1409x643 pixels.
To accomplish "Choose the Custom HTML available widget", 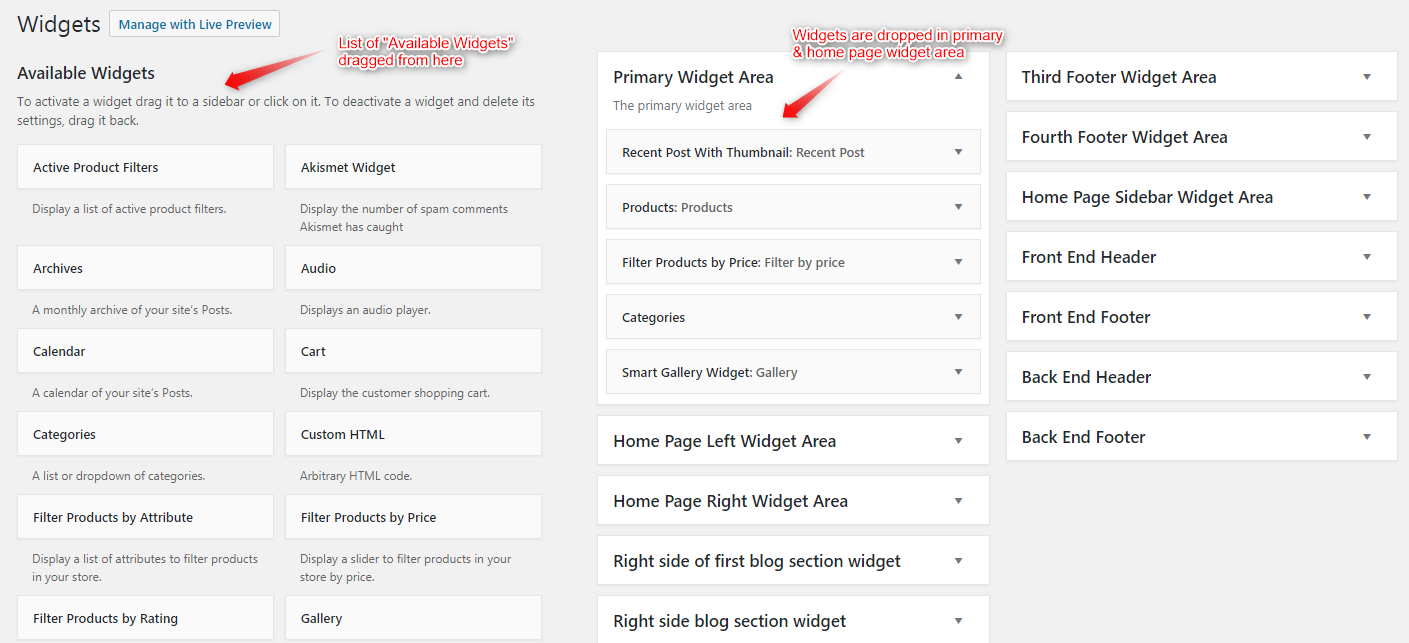I will [413, 434].
